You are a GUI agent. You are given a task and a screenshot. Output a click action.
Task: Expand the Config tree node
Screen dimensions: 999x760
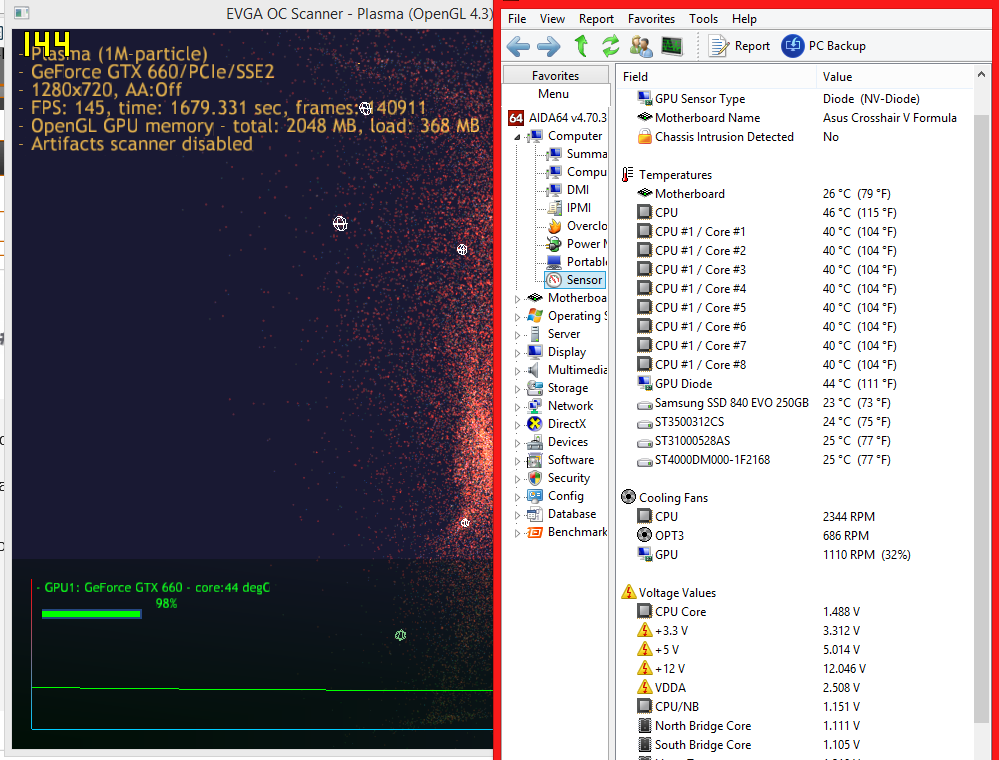(517, 497)
